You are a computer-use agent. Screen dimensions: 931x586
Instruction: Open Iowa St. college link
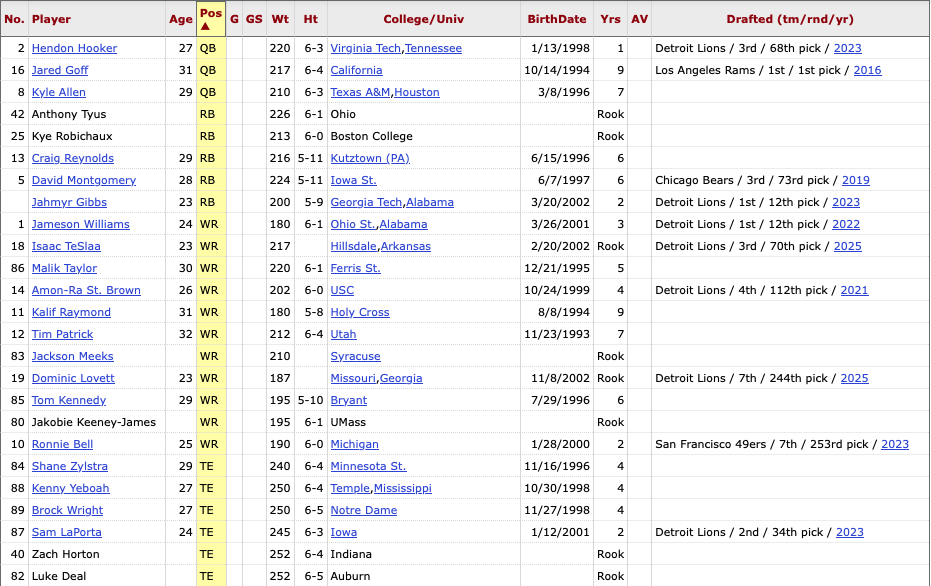pyautogui.click(x=353, y=180)
